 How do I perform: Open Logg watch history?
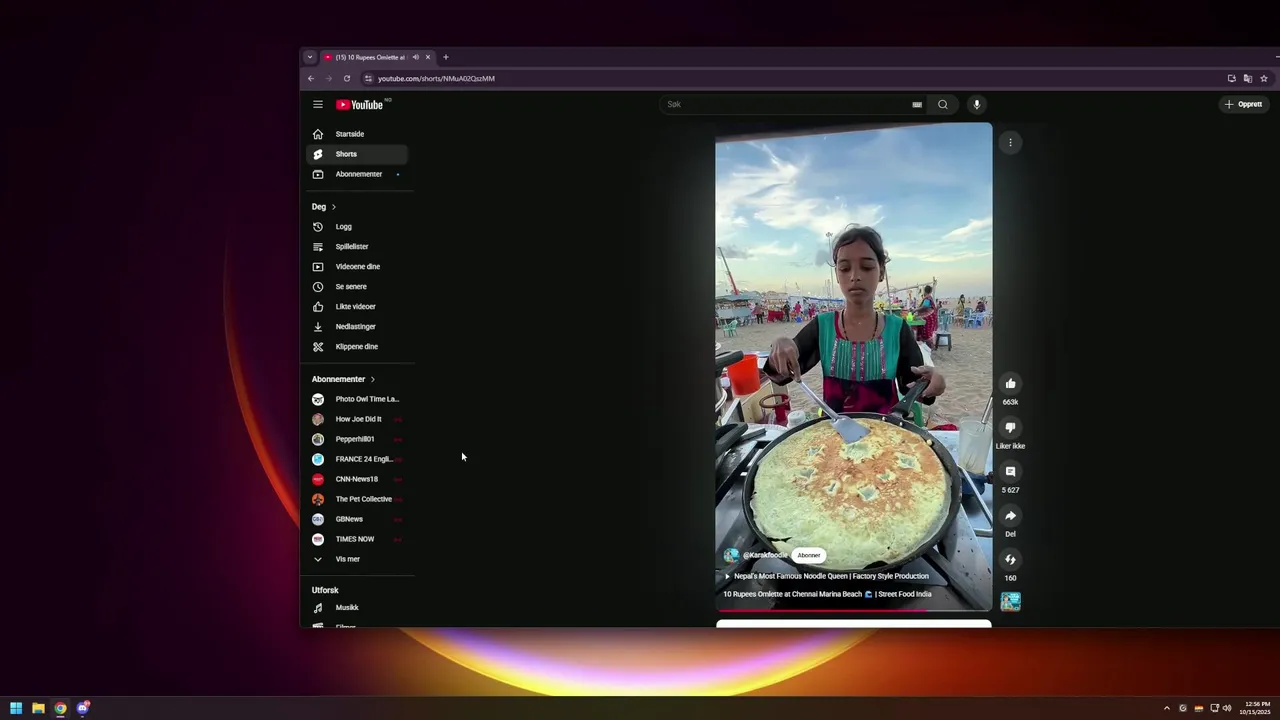point(357,226)
